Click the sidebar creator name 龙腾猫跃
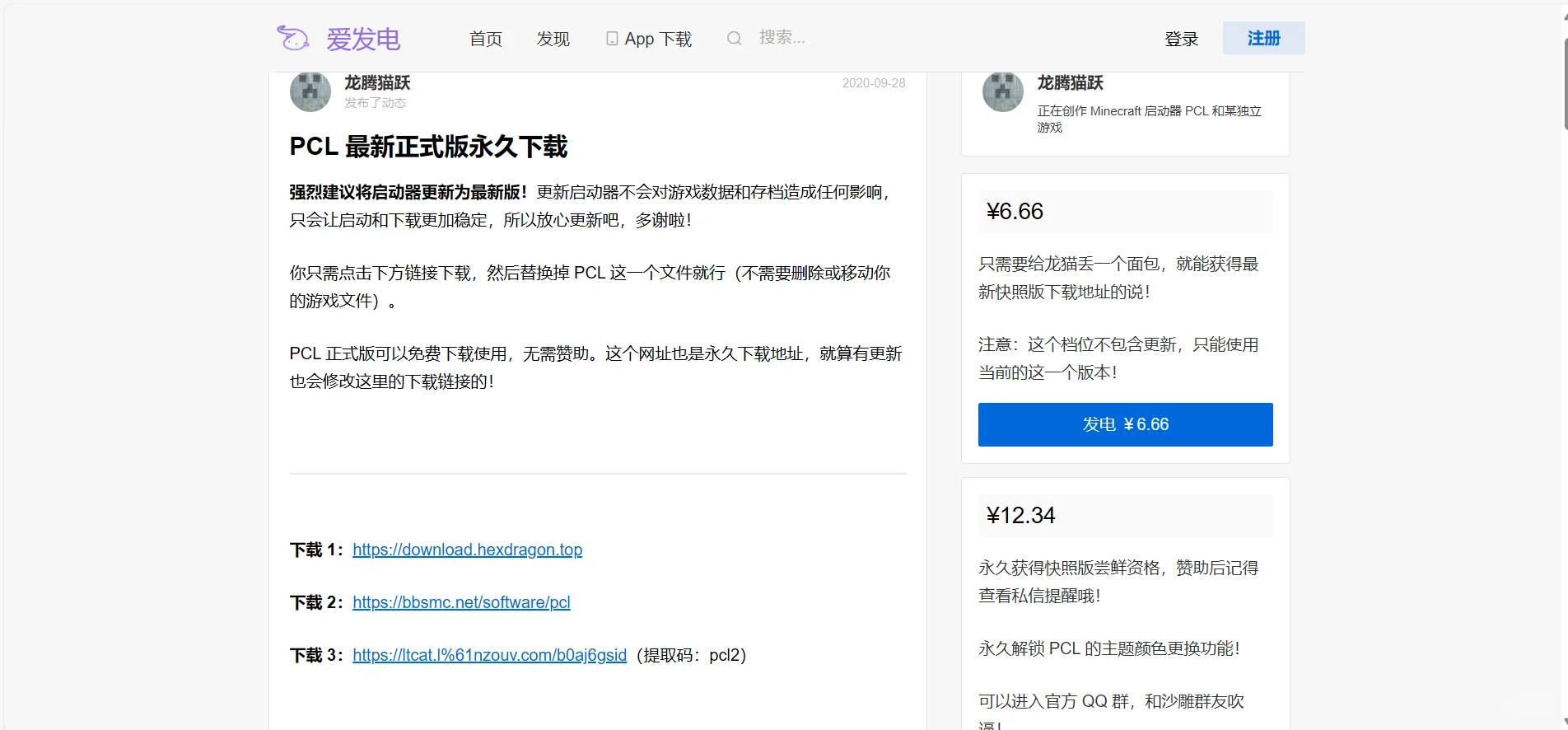This screenshot has height=730, width=1568. coord(1070,82)
